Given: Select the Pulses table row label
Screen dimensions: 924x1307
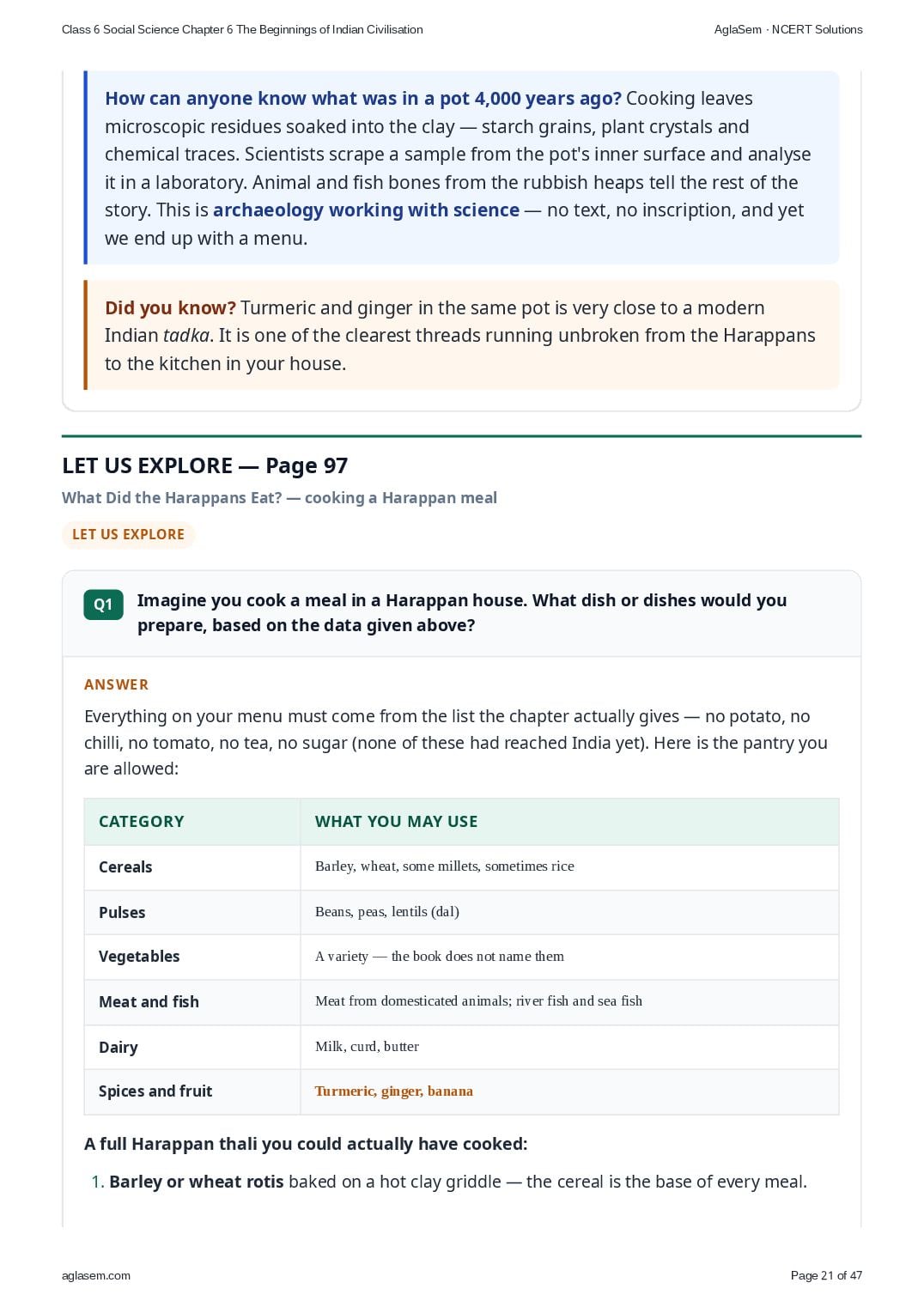Looking at the screenshot, I should click(122, 912).
